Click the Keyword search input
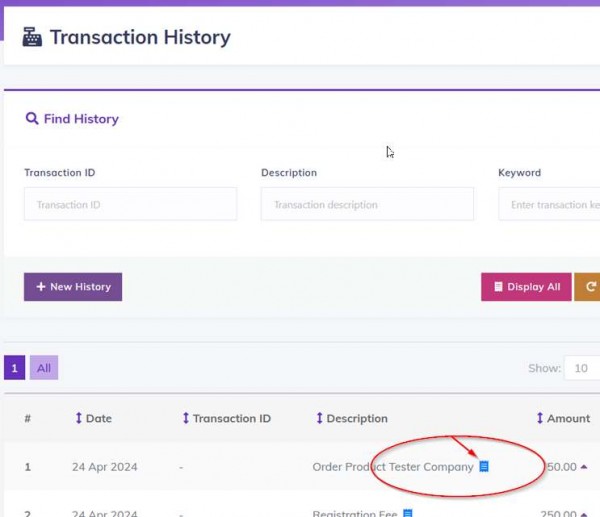 [x=549, y=204]
